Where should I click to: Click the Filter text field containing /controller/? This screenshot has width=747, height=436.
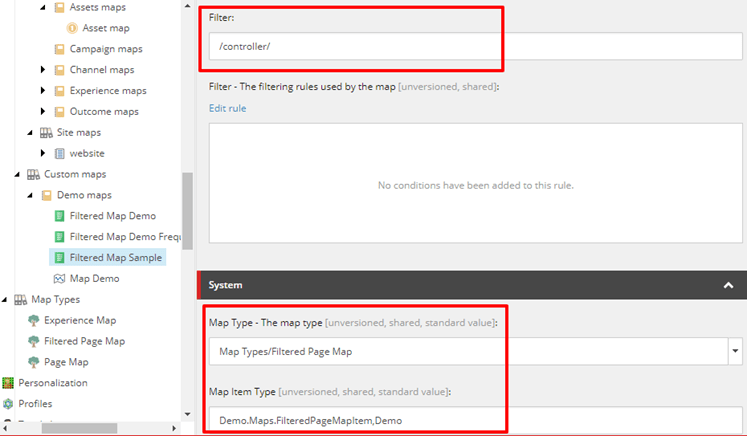tap(475, 46)
